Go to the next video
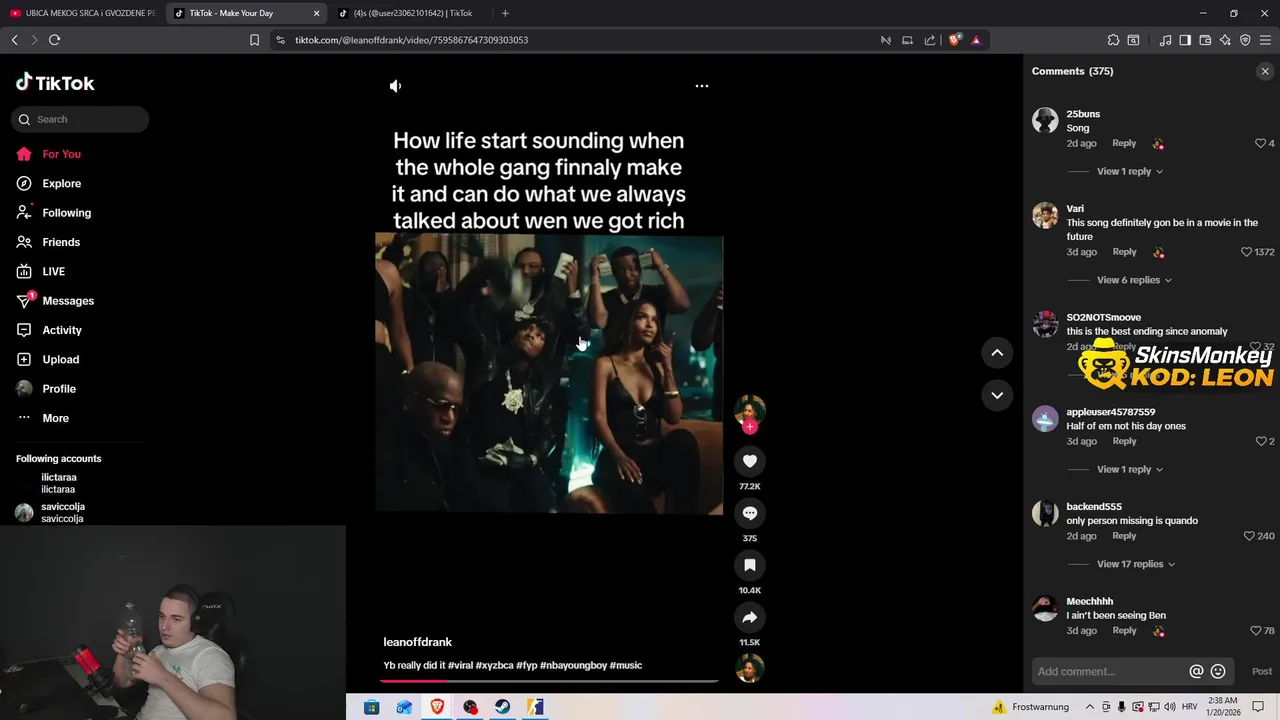This screenshot has height=720, width=1280. [x=997, y=395]
